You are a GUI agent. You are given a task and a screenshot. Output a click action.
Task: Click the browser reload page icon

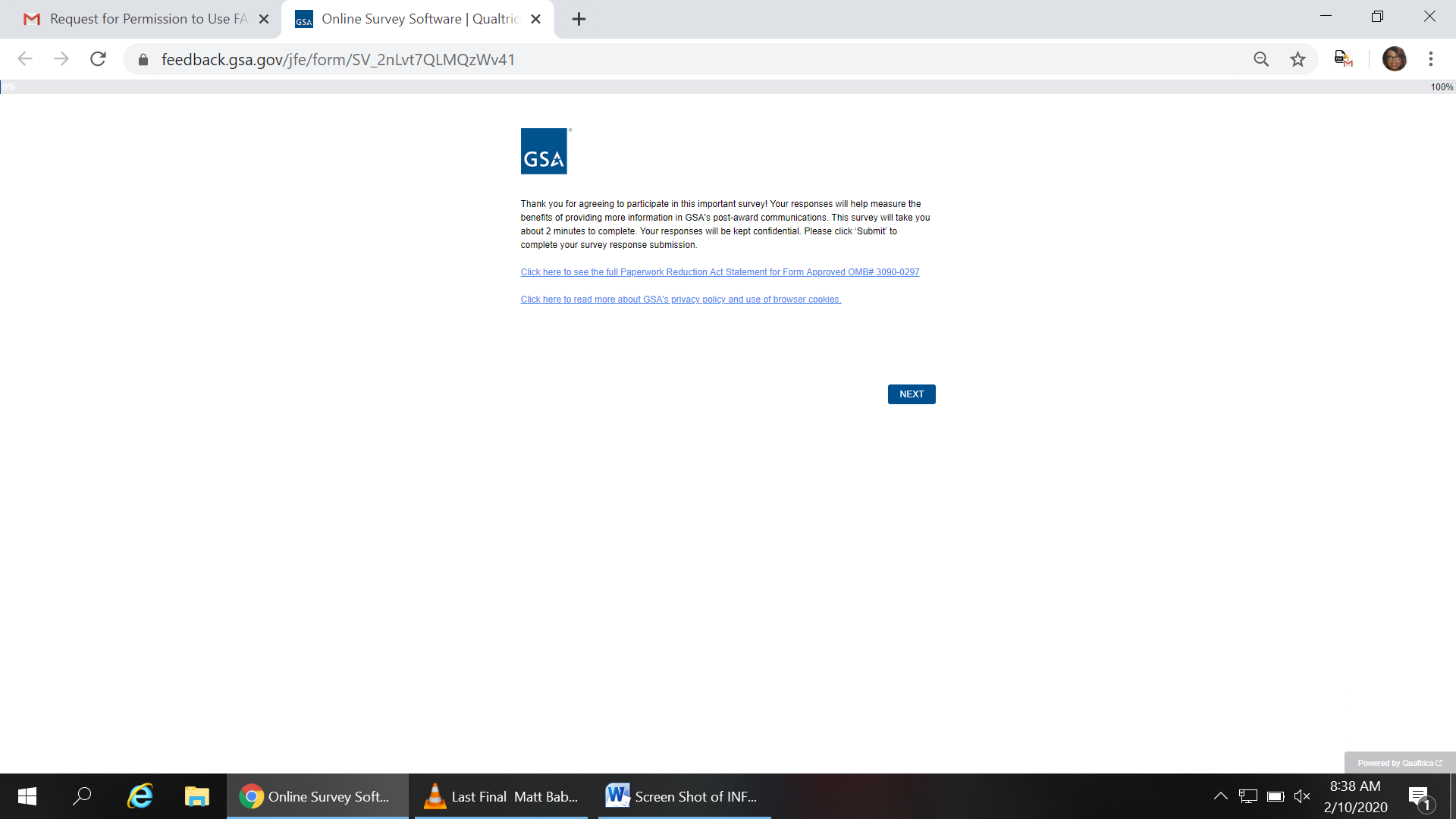[x=98, y=59]
